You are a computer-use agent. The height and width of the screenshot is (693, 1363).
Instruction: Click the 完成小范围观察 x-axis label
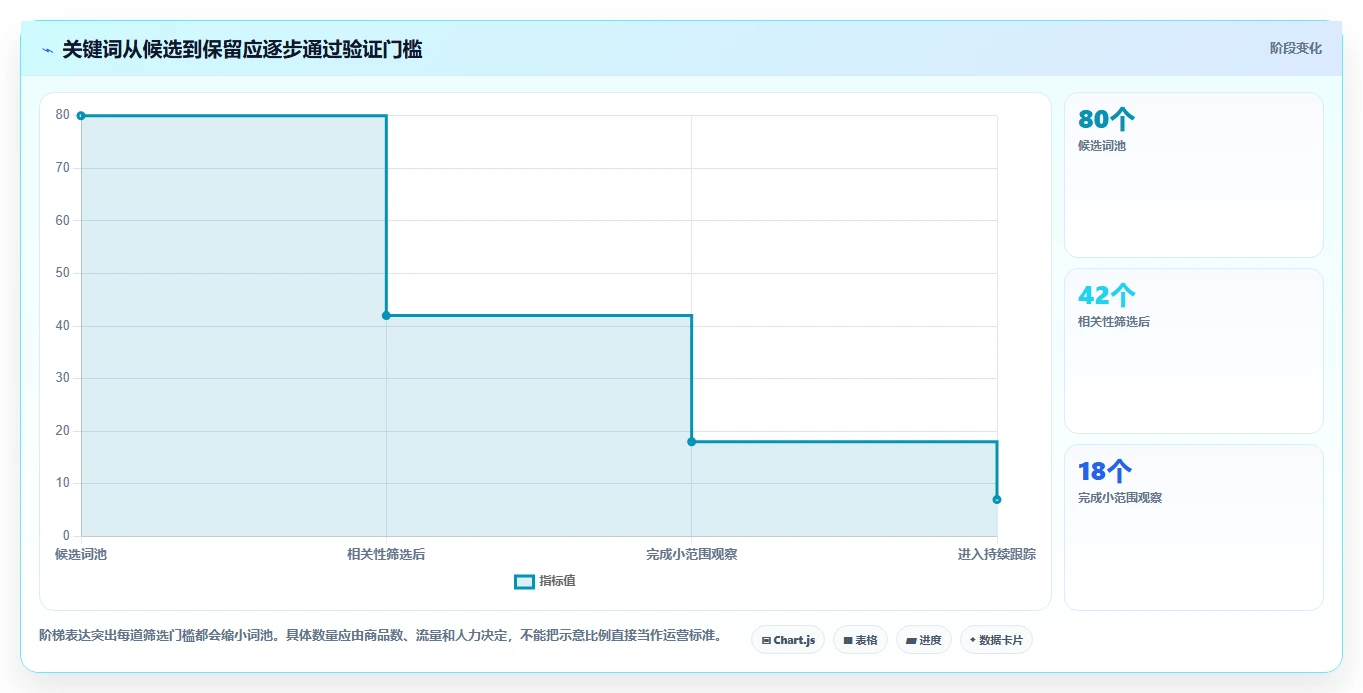(x=691, y=554)
